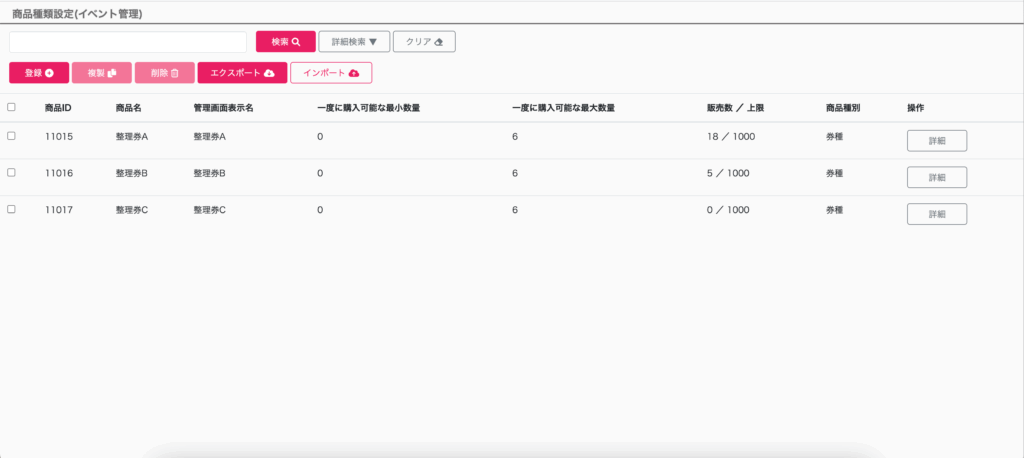Click the 販売数 / 上限 column header

pos(735,107)
